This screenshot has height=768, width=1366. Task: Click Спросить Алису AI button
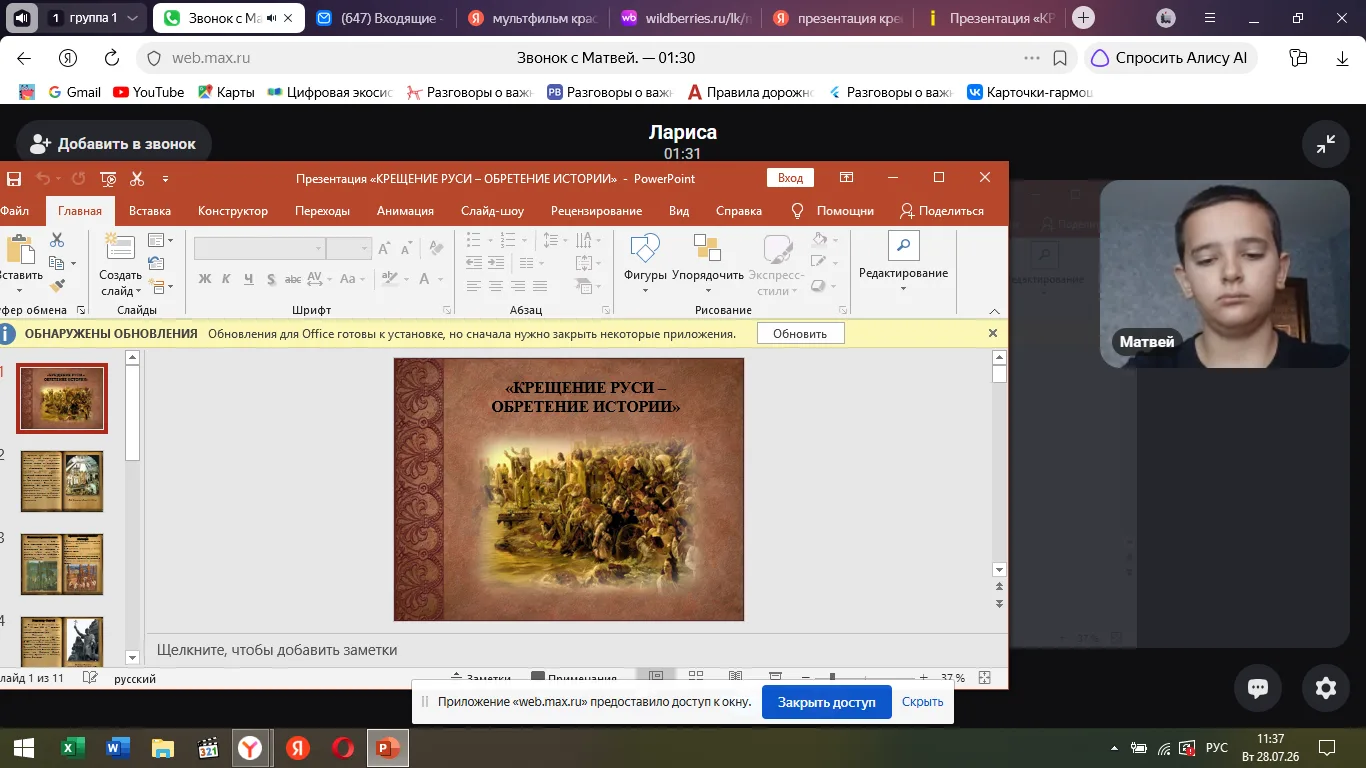click(1172, 58)
